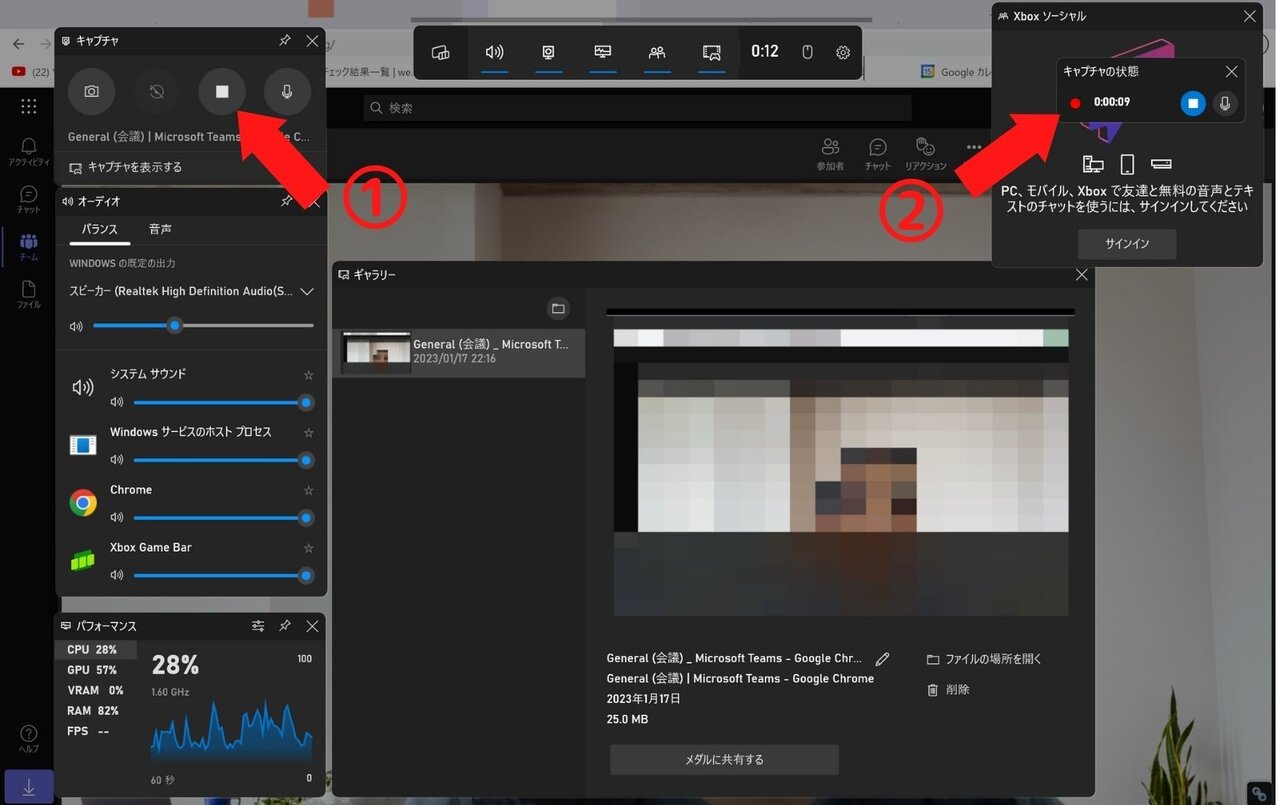The height and width of the screenshot is (805, 1280).
Task: Open チャット in Teams sidebar
Action: tap(28, 200)
